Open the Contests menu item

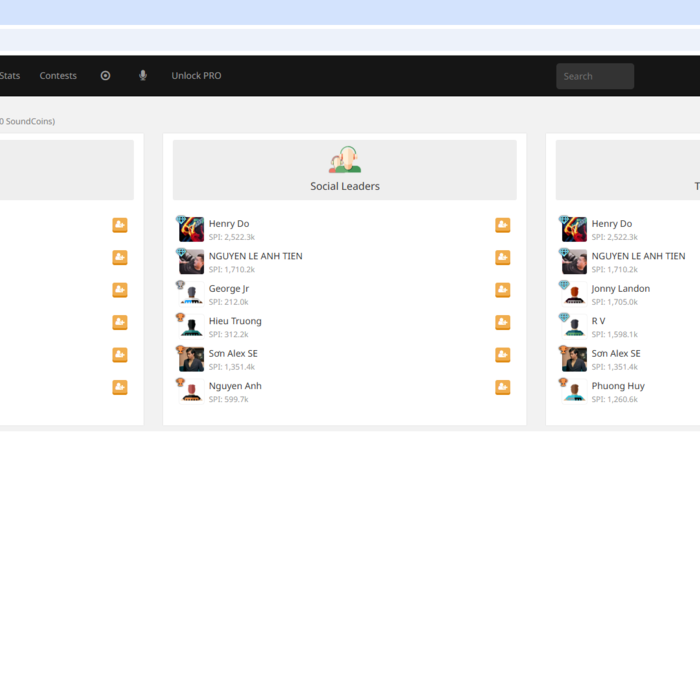[58, 76]
